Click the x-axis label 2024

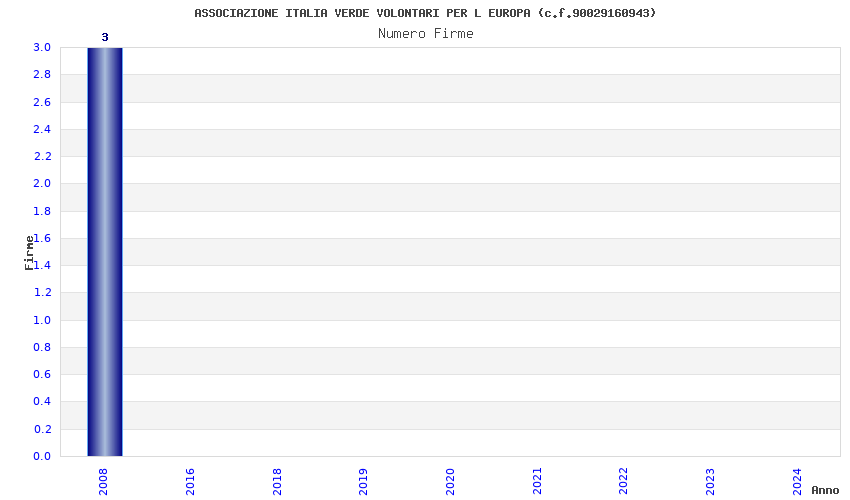[x=797, y=482]
